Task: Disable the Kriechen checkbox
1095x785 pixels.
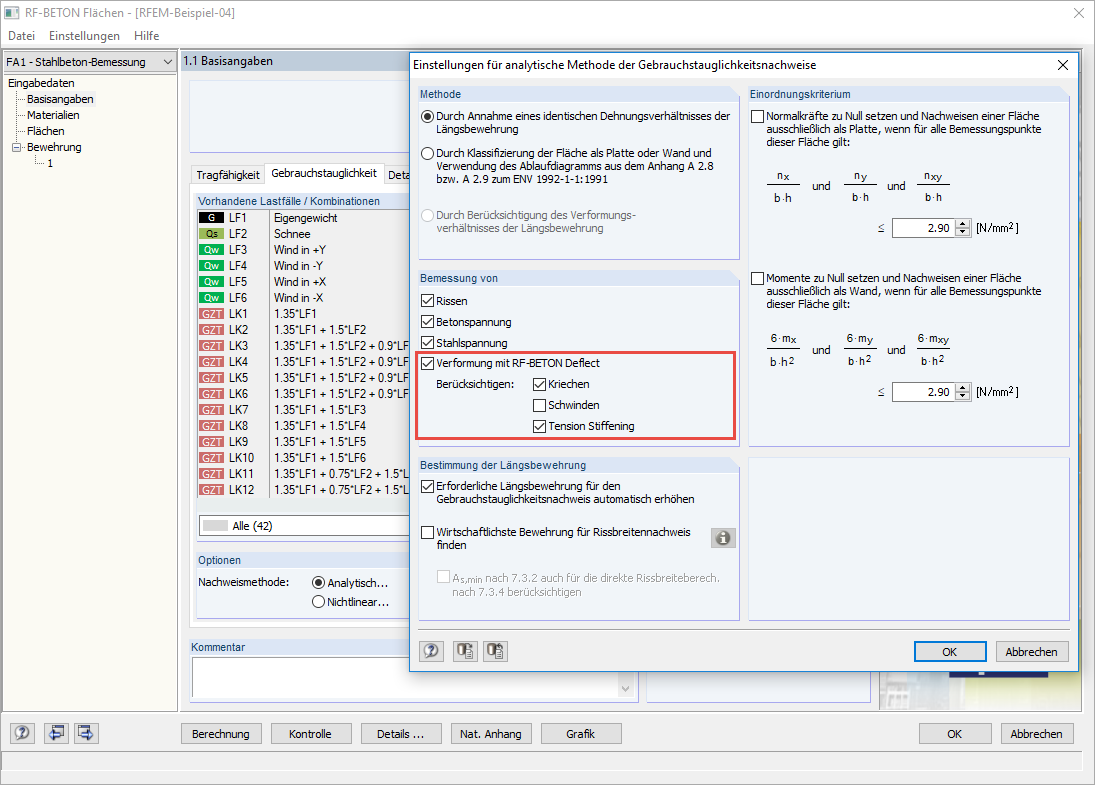Action: point(540,384)
